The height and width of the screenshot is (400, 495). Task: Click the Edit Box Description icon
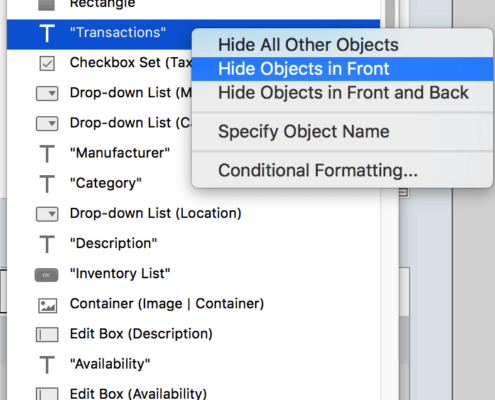[x=47, y=335]
